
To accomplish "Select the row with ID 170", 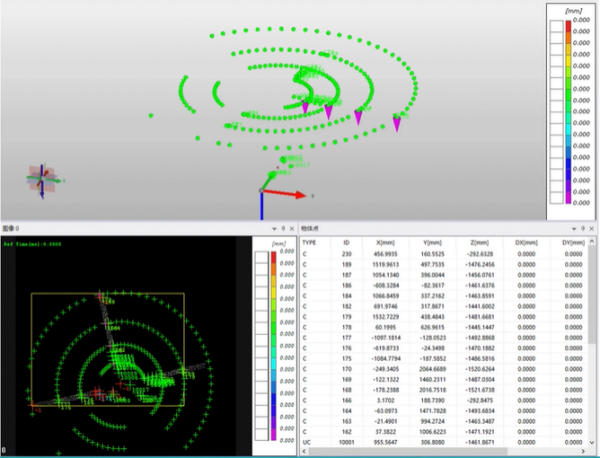I will pos(444,369).
